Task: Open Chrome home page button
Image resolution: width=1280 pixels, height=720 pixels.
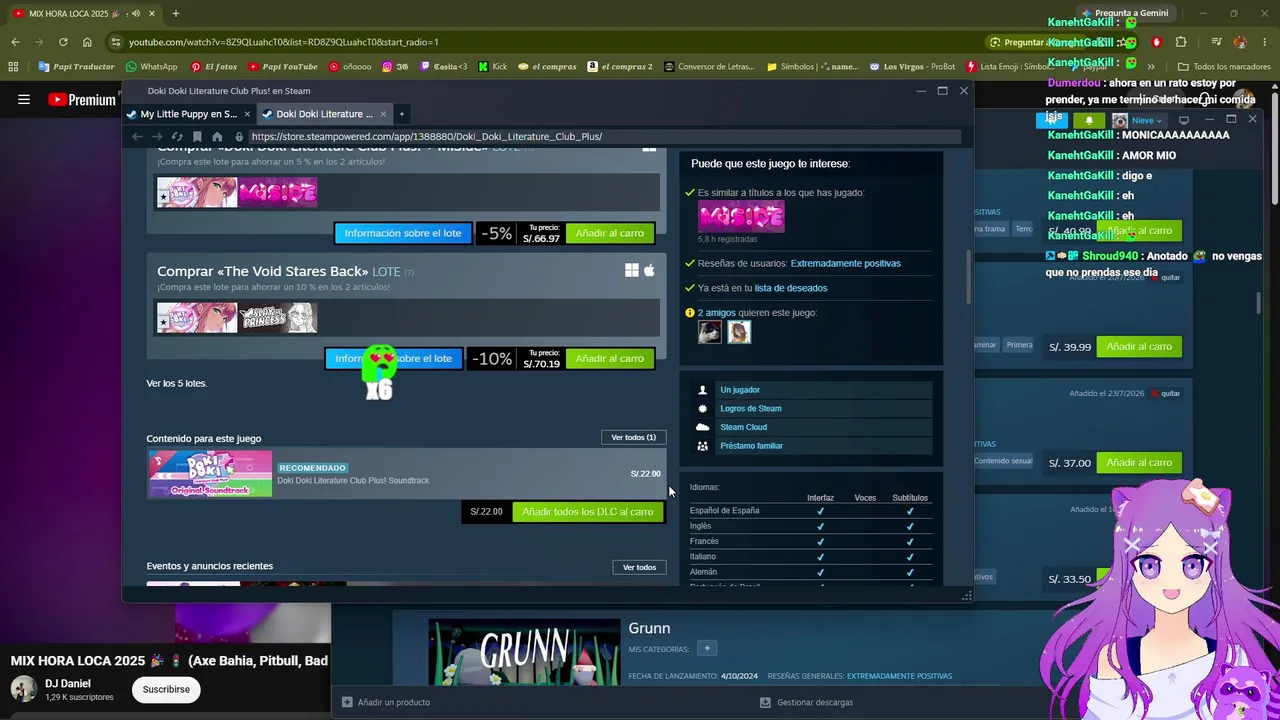Action: [x=87, y=42]
